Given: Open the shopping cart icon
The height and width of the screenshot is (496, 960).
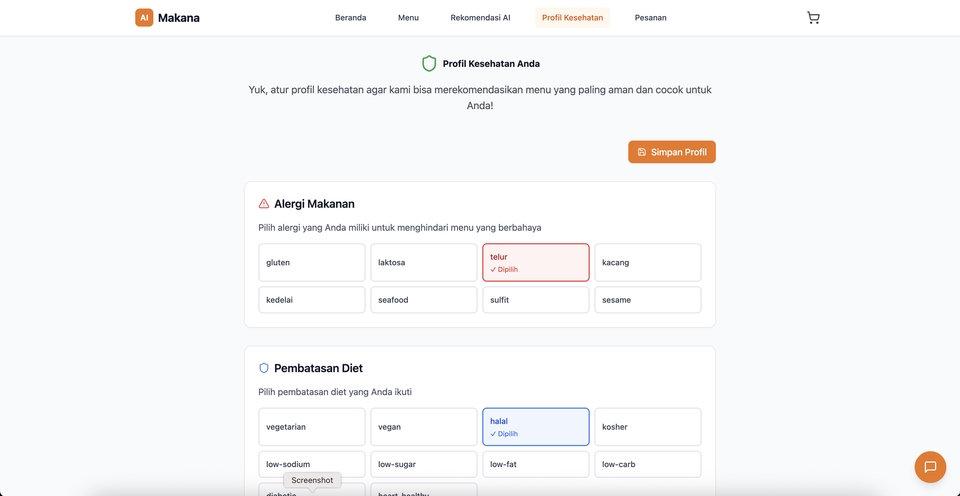Looking at the screenshot, I should click(813, 18).
